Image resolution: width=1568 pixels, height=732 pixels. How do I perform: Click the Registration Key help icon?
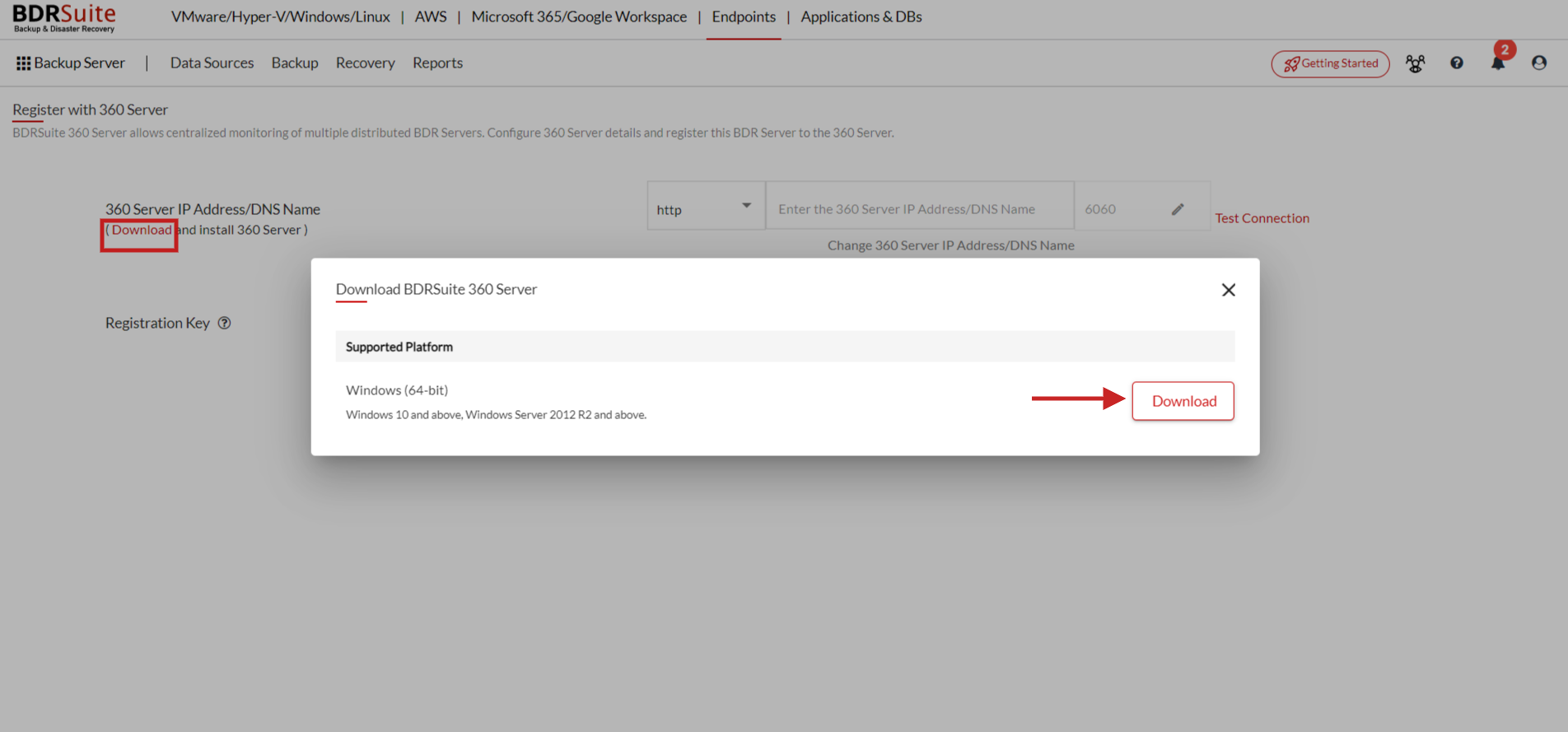224,323
